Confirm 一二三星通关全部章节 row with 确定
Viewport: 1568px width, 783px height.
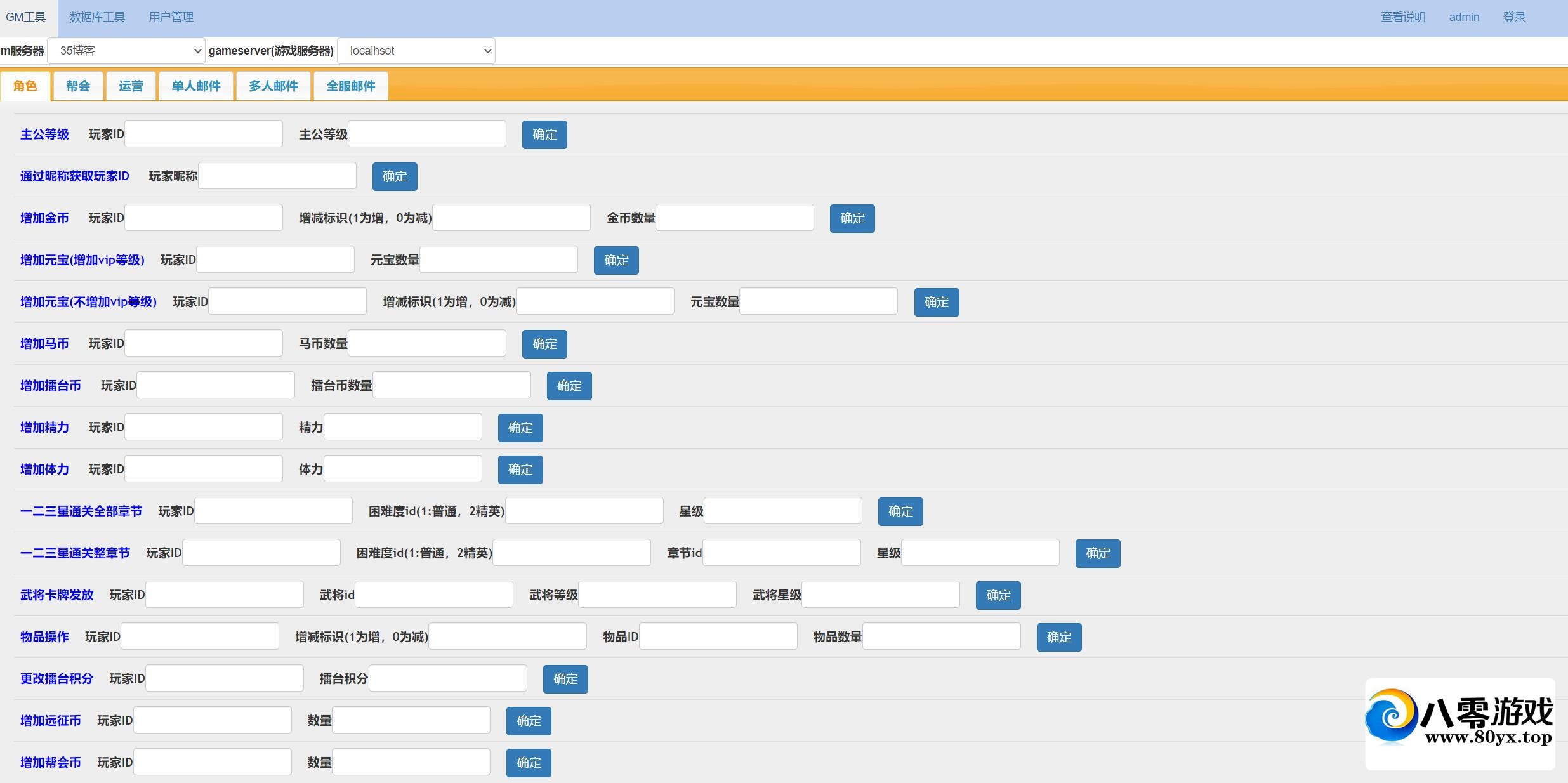900,511
